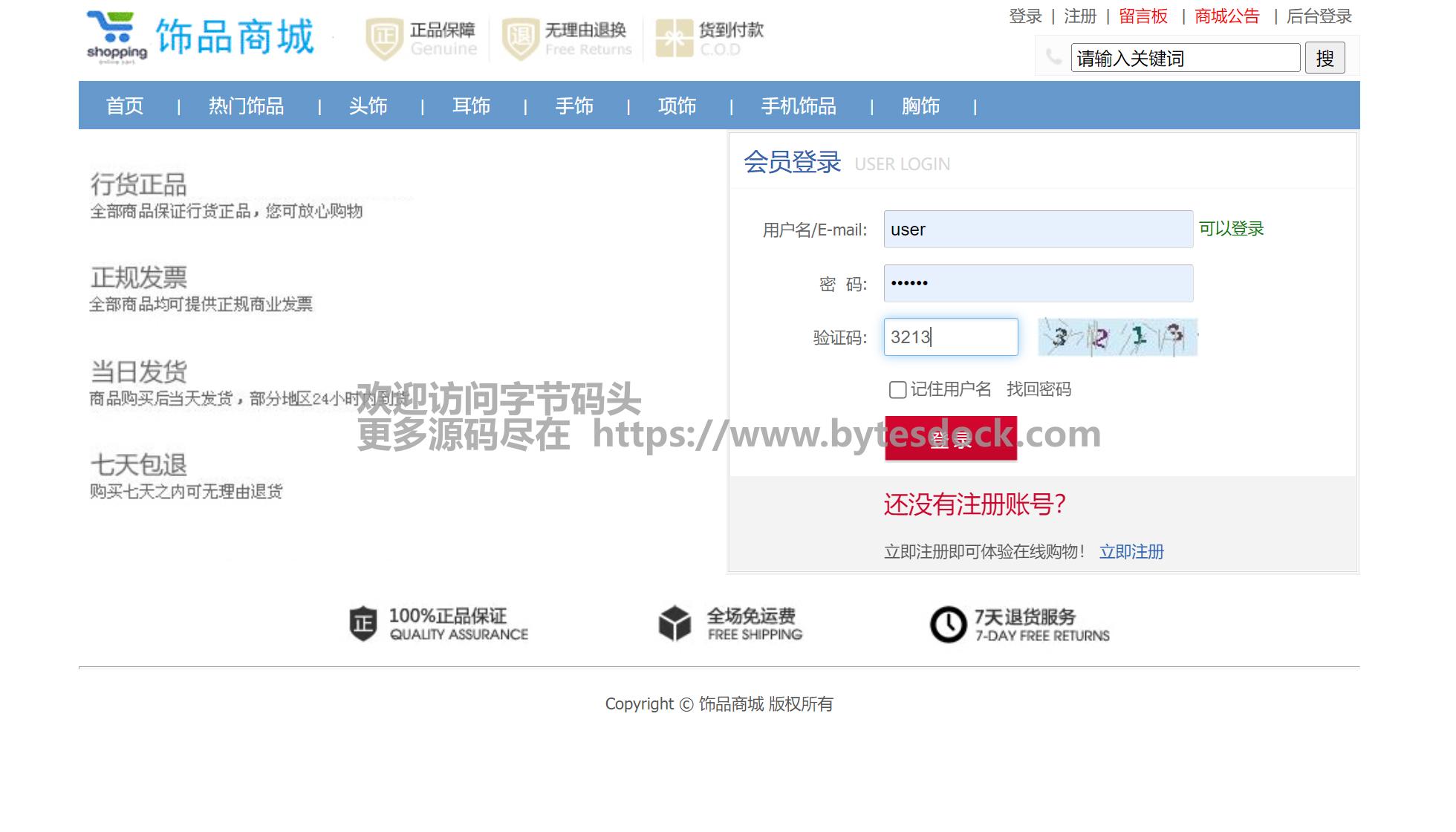
Task: Click the 全场免运费 free shipping box icon
Action: click(675, 624)
